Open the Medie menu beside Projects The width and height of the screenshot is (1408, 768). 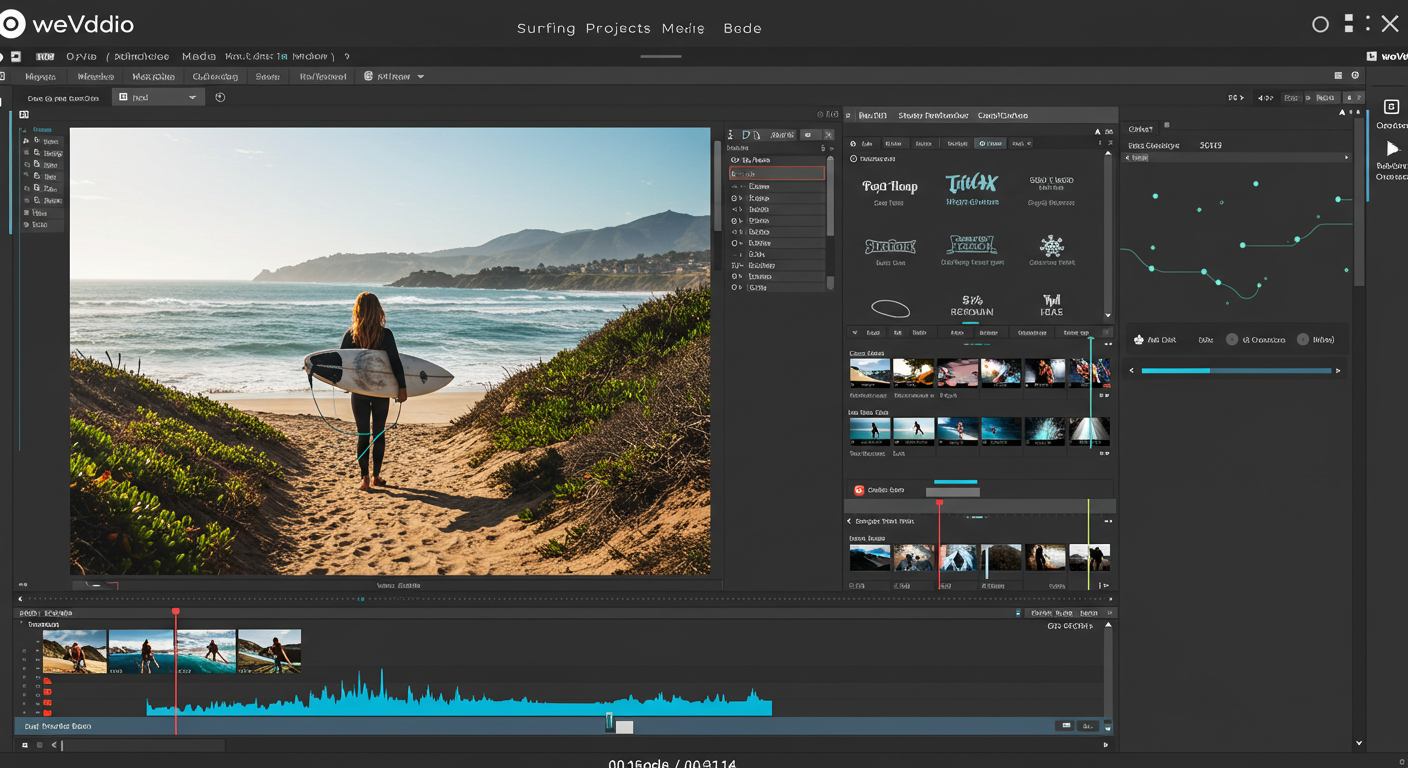(683, 28)
